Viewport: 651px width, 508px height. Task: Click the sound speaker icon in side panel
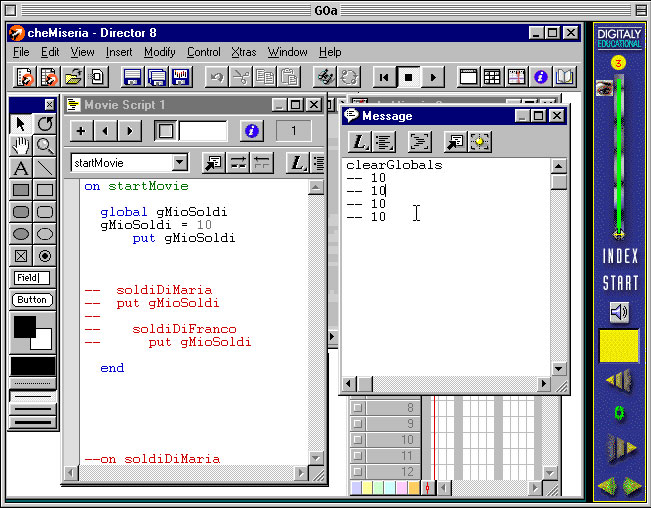point(619,312)
